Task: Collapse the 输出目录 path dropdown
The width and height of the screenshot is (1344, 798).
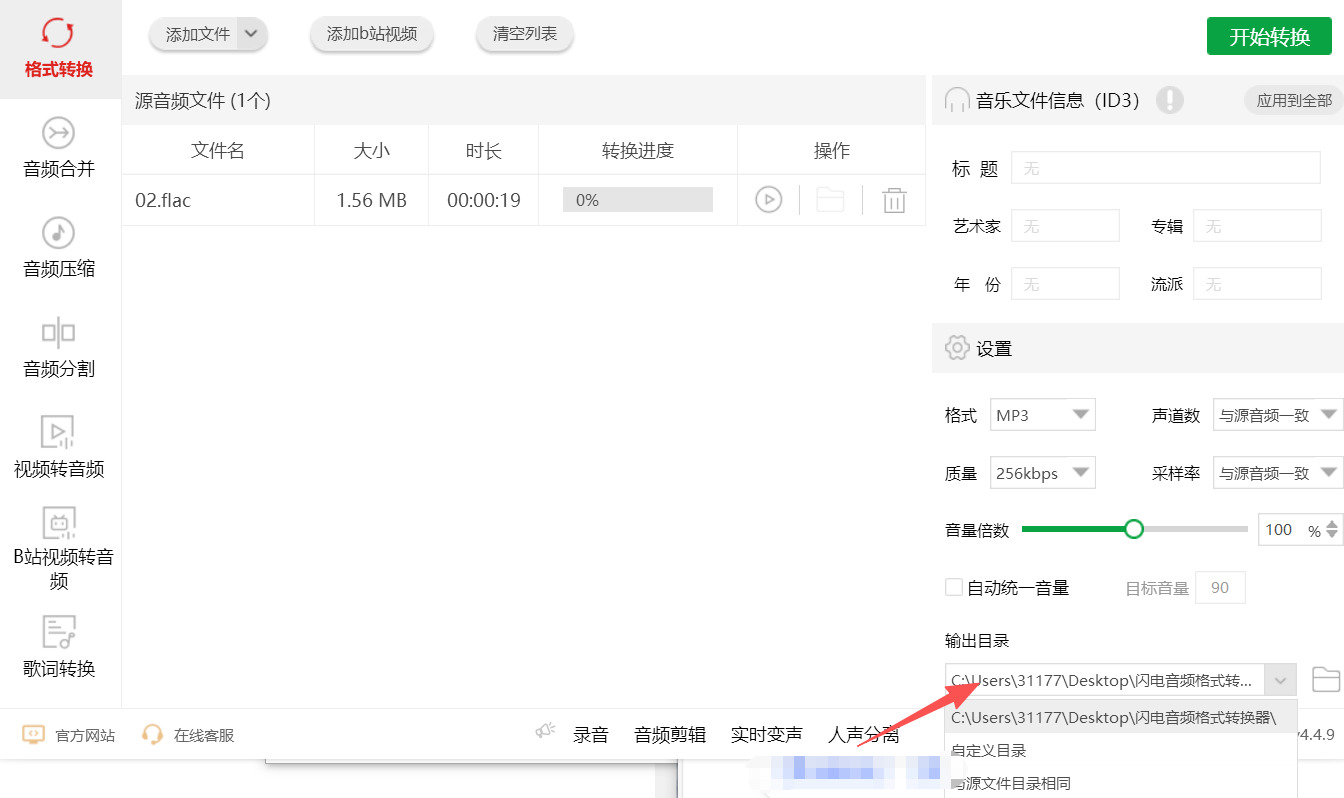Action: 1280,681
